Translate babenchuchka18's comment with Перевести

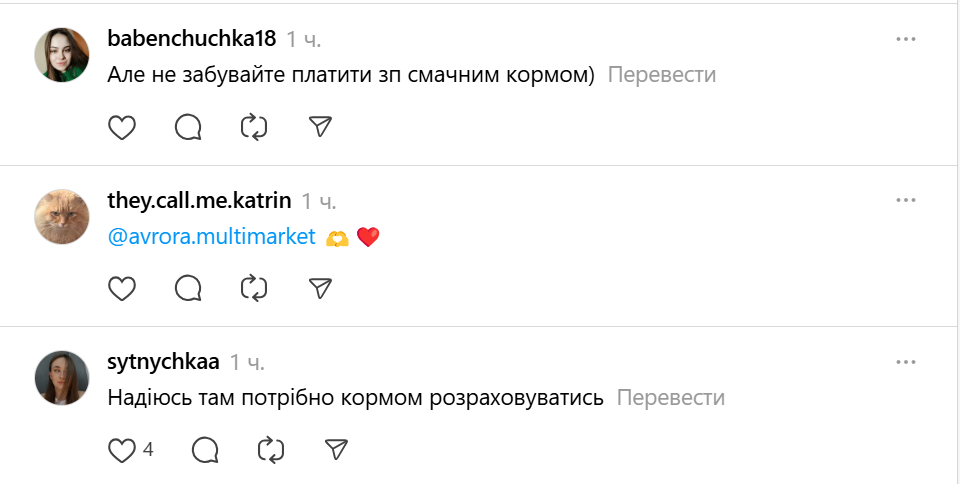pos(662,75)
